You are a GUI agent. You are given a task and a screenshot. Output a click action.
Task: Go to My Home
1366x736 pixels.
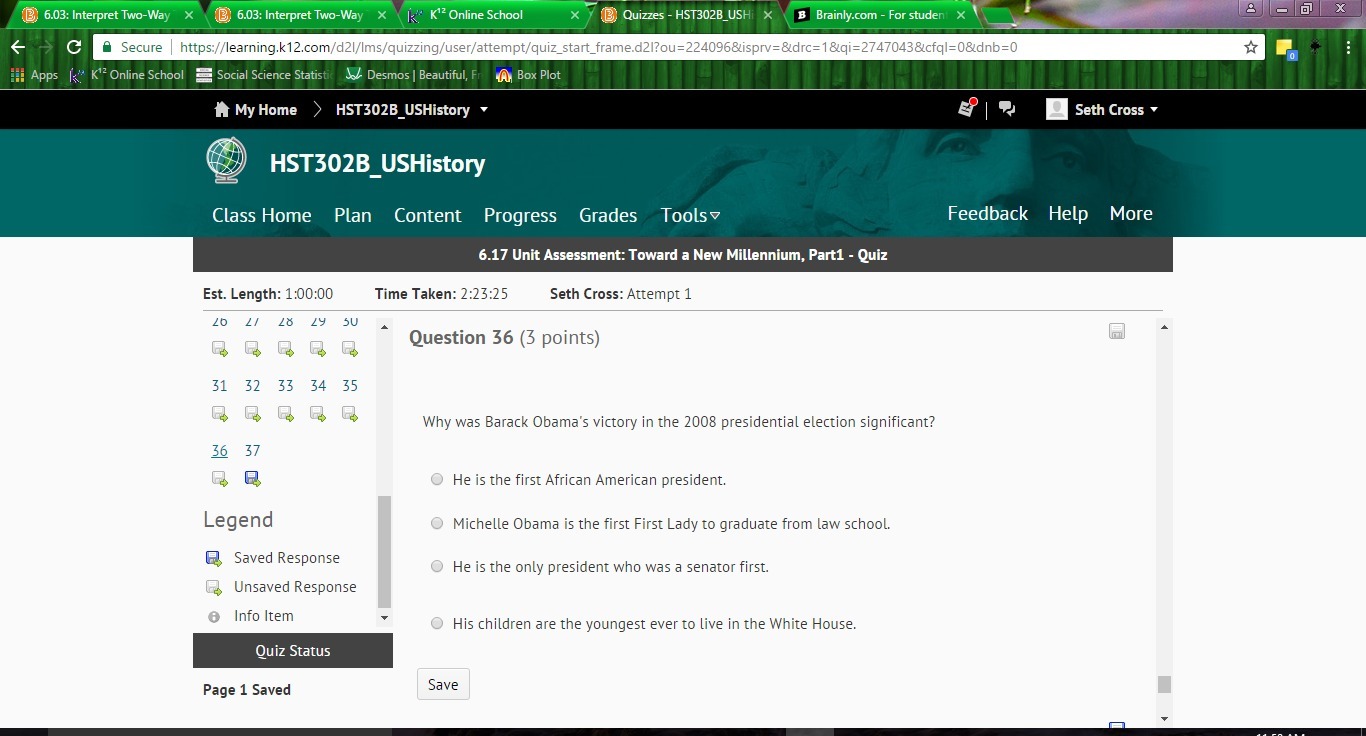256,110
